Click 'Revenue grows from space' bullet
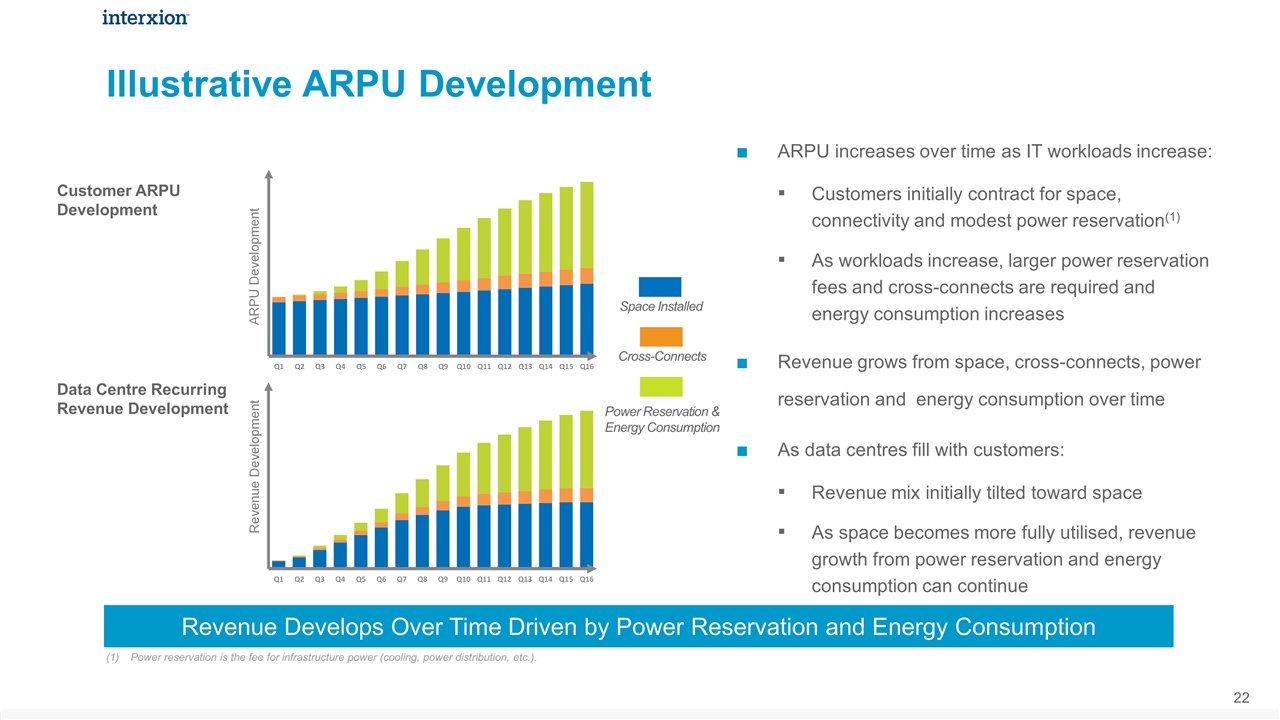The image size is (1280, 720). point(989,381)
